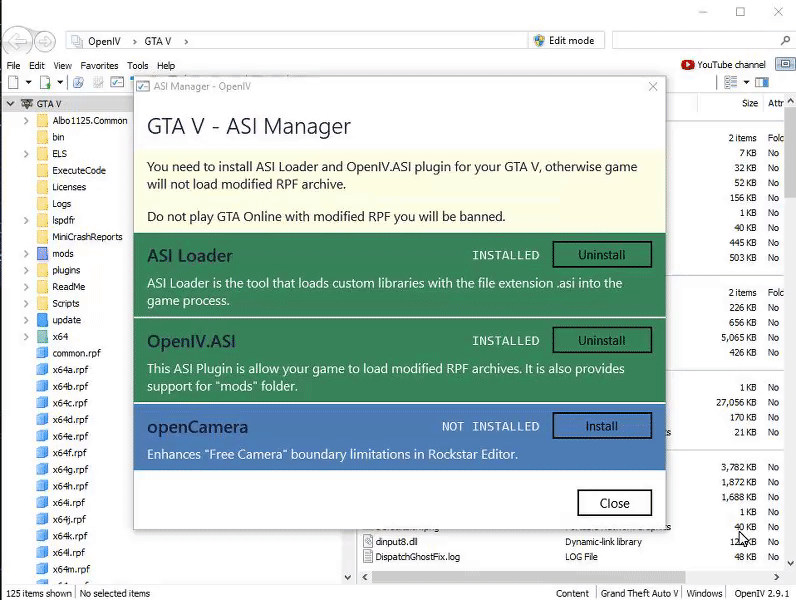Screen dimensions: 796x600
Task: Open the Tools menu
Action: pos(138,65)
